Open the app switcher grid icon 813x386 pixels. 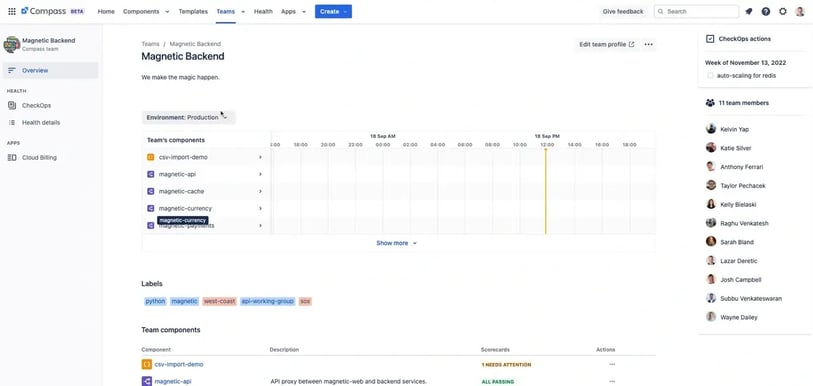11,11
